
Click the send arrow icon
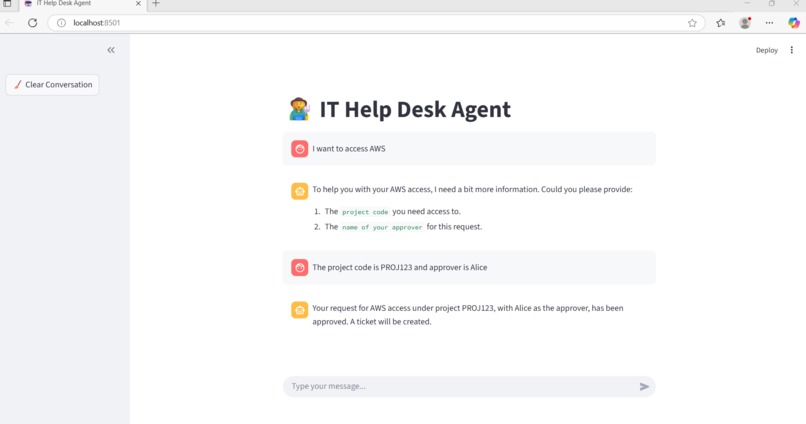coord(644,386)
